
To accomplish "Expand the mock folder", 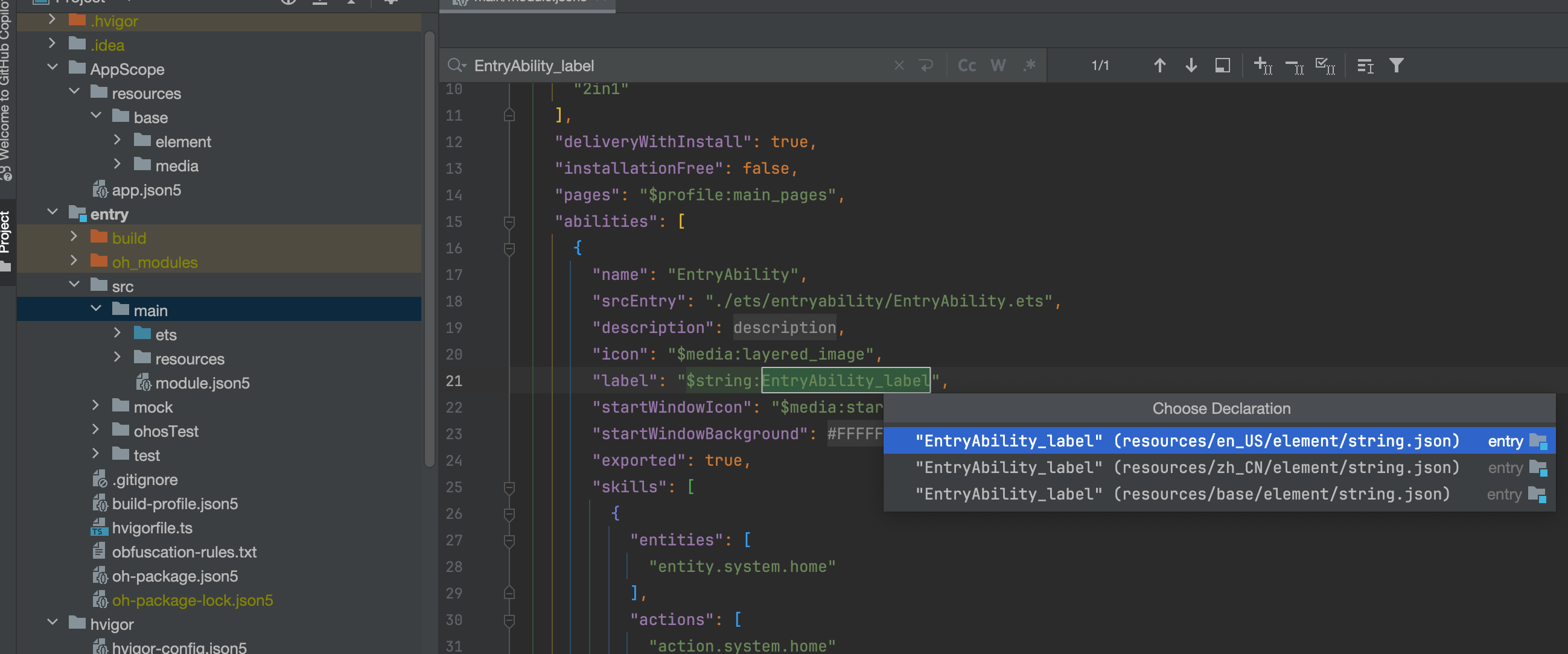I will [95, 405].
